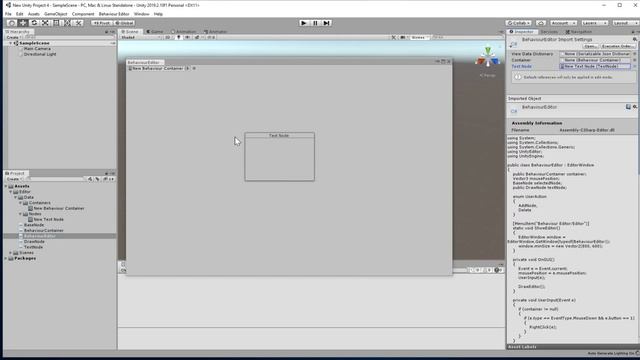Screen dimensions: 640x360
Task: Open the File menu
Action: point(8,14)
